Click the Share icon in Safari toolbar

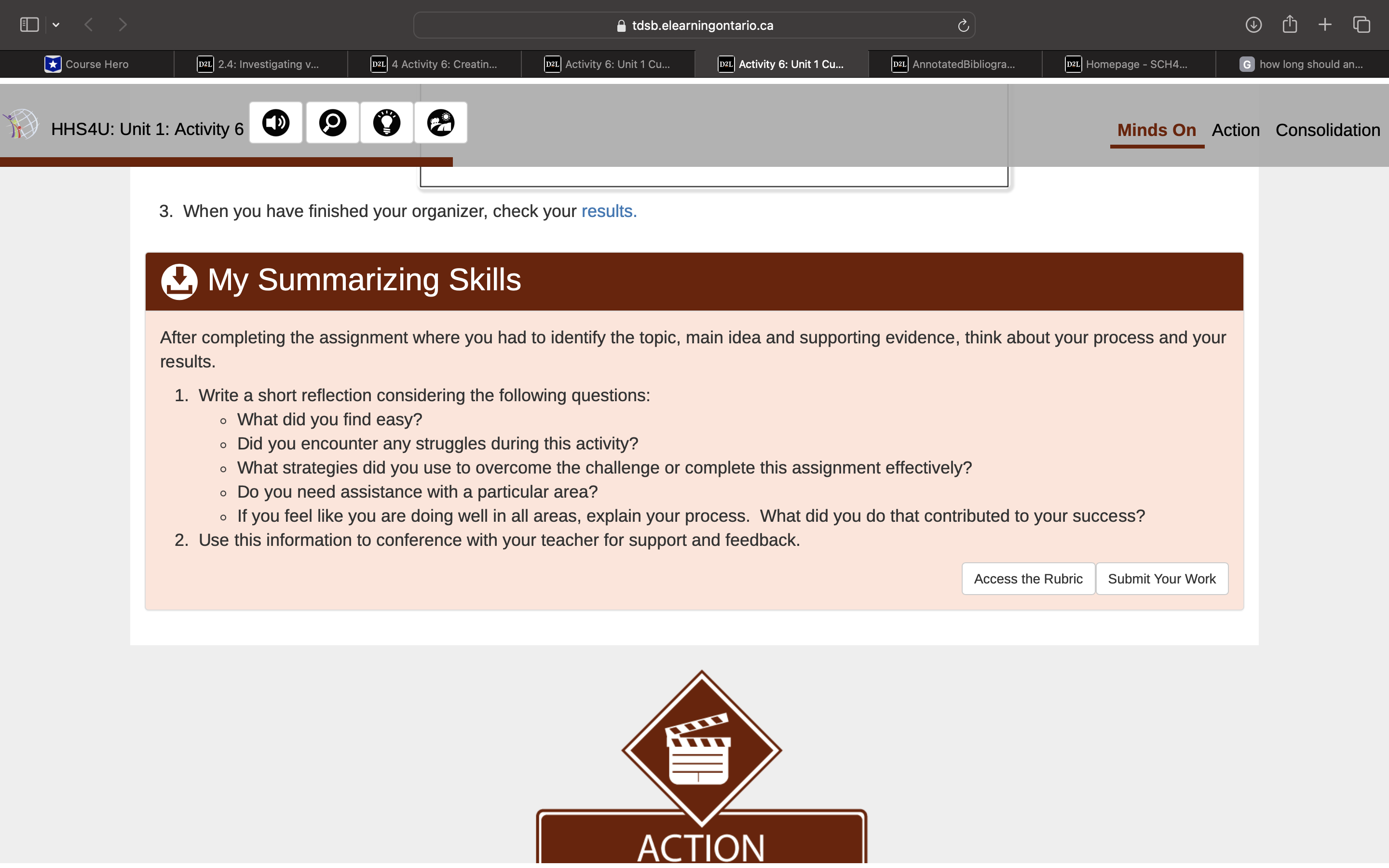coord(1290,24)
